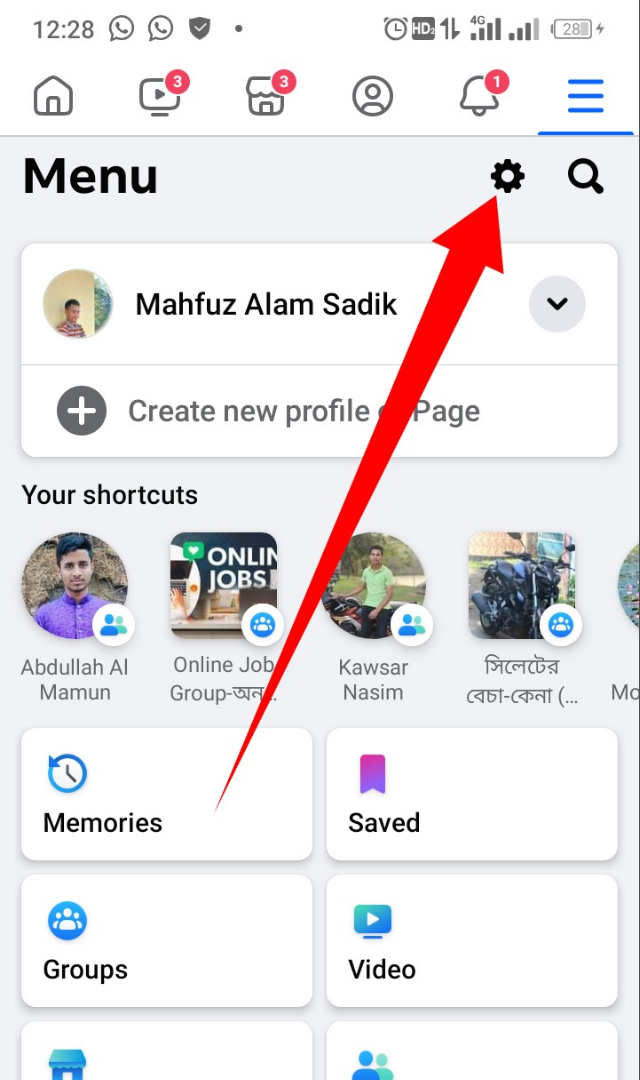Go to the Home feed icon
This screenshot has width=640, height=1080.
click(53, 97)
